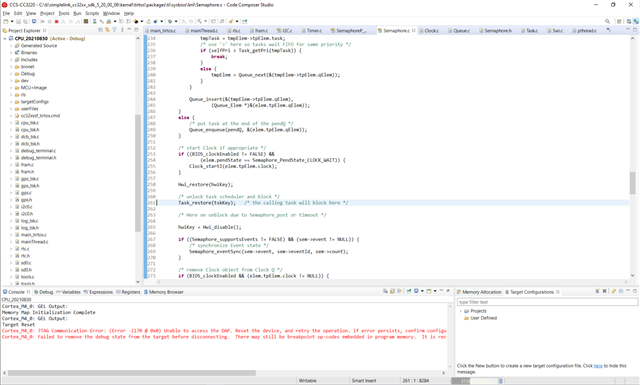Maximize the editor area

click(635, 30)
